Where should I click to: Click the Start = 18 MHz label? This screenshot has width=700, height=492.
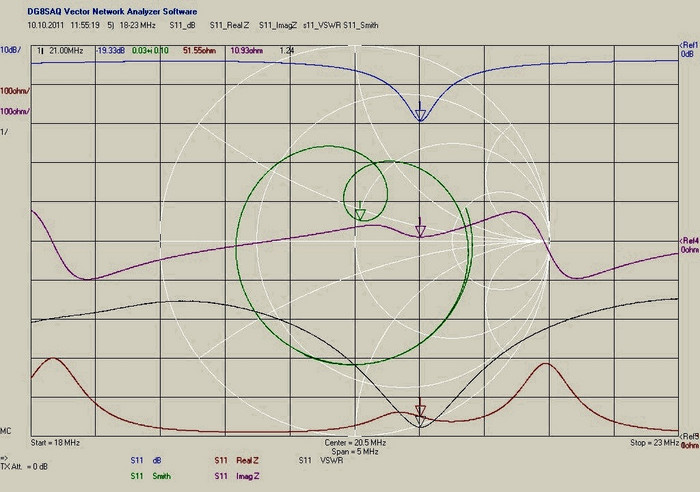point(55,442)
